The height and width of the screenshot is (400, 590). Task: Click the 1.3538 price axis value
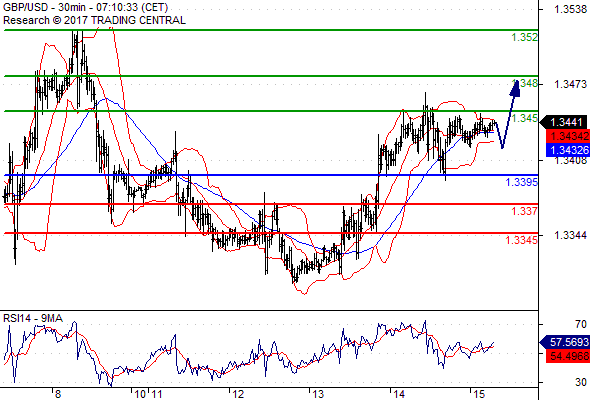[570, 9]
